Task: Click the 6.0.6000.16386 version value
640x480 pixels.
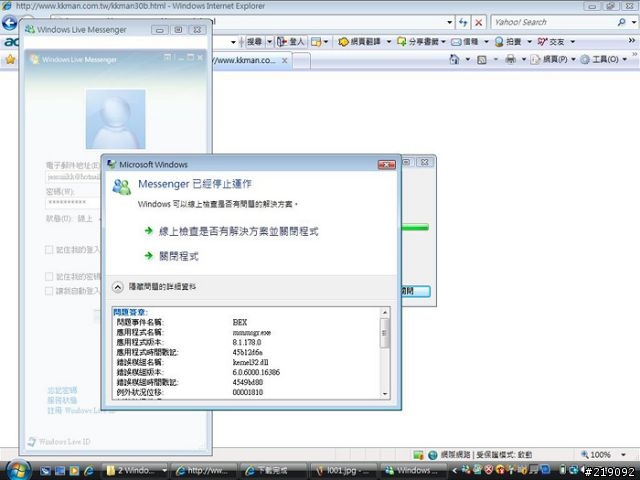Action: click(x=256, y=372)
